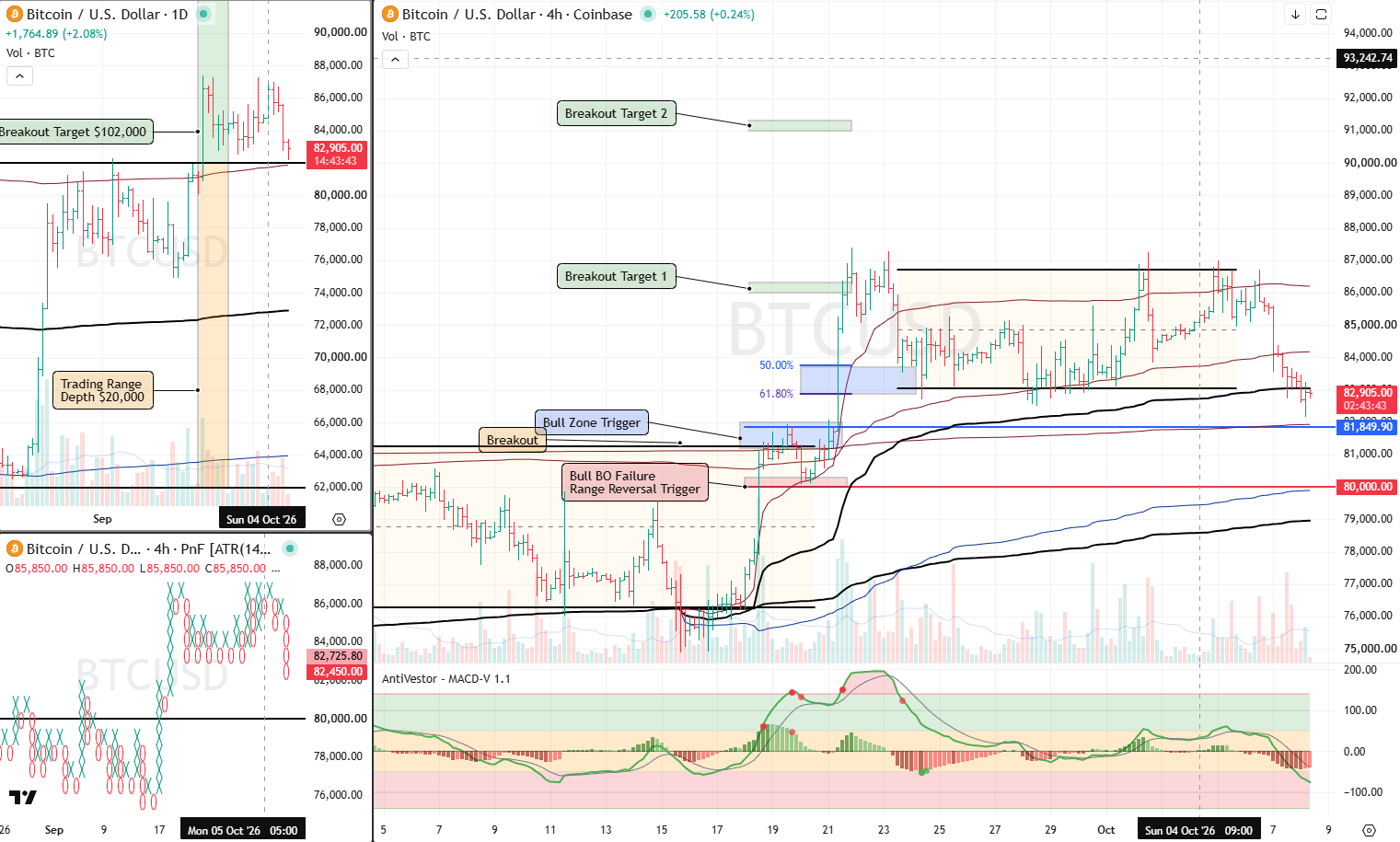Click the 82,905.00 last price label on the 1D chart
1400x842 pixels.
tap(338, 148)
